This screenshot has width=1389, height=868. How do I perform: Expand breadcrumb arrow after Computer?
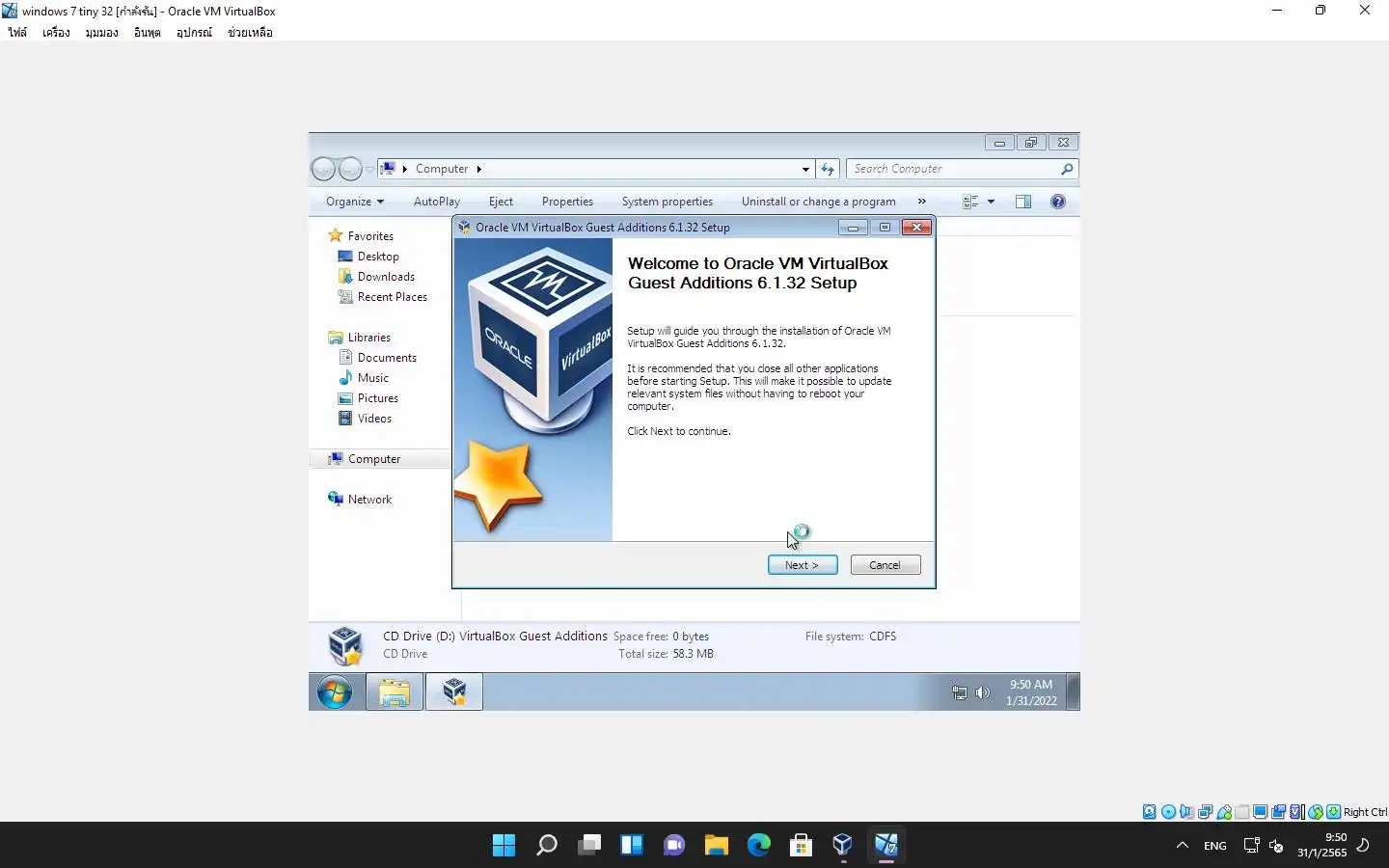[x=478, y=170]
